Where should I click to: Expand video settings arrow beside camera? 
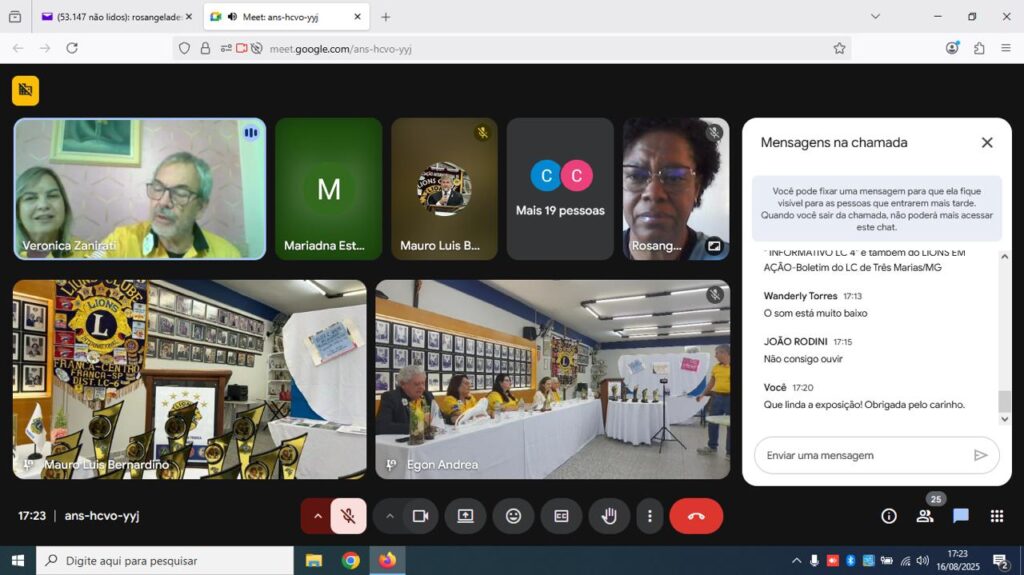390,516
